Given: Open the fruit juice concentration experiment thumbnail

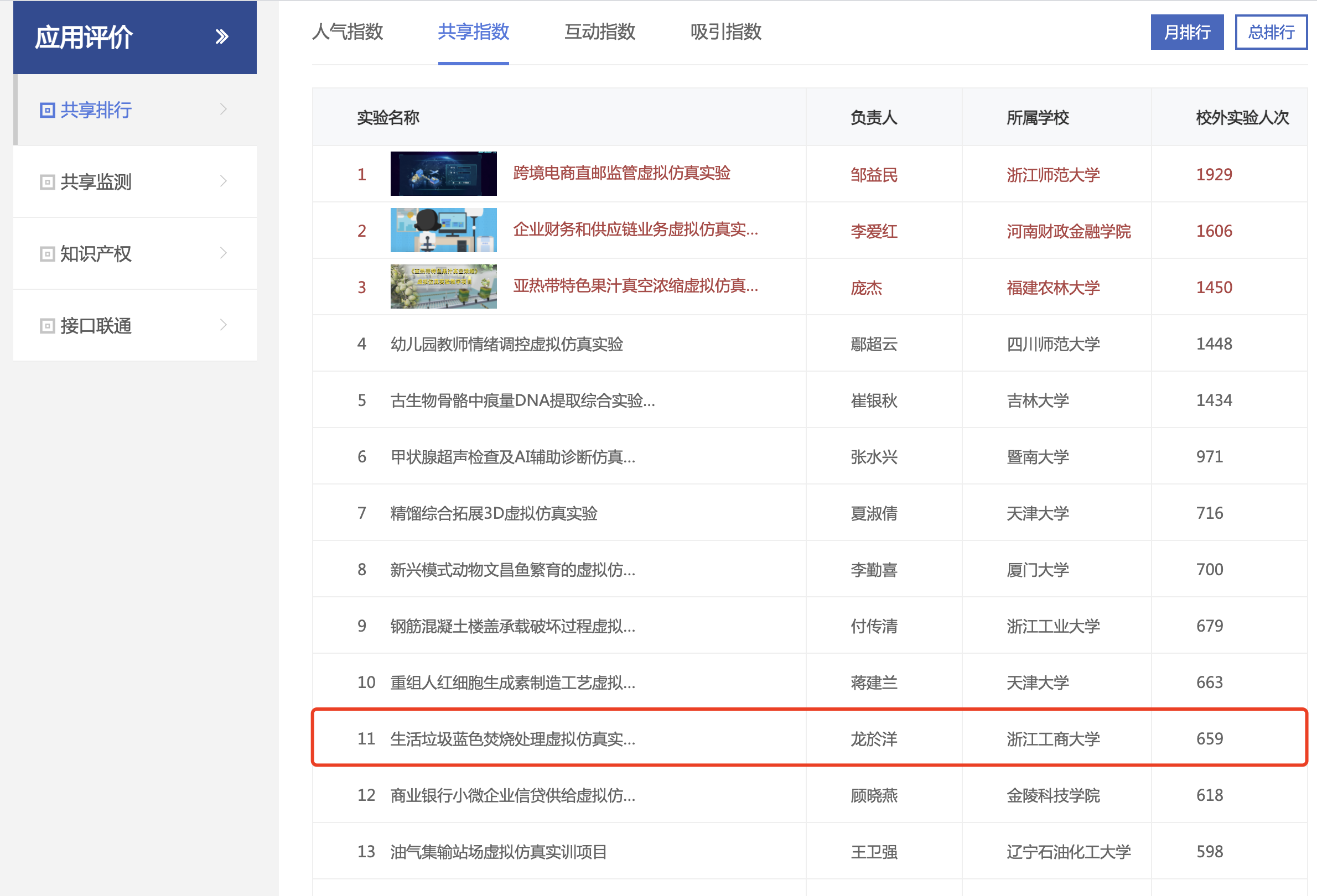Looking at the screenshot, I should tap(443, 286).
